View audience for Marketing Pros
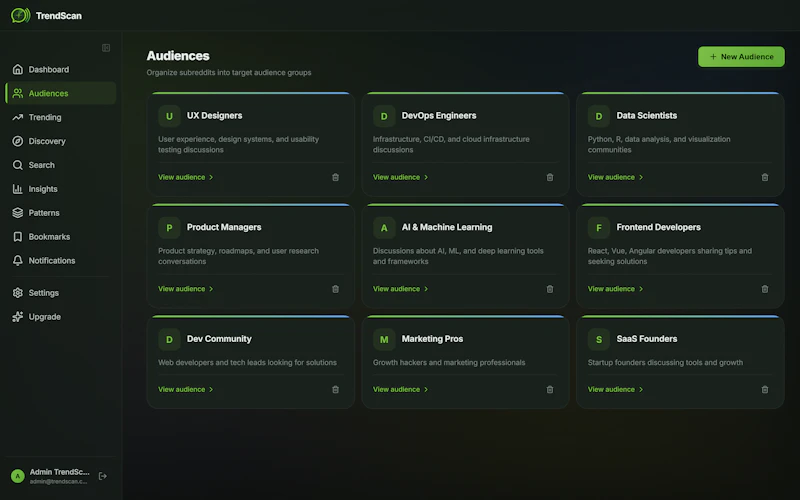 401,389
